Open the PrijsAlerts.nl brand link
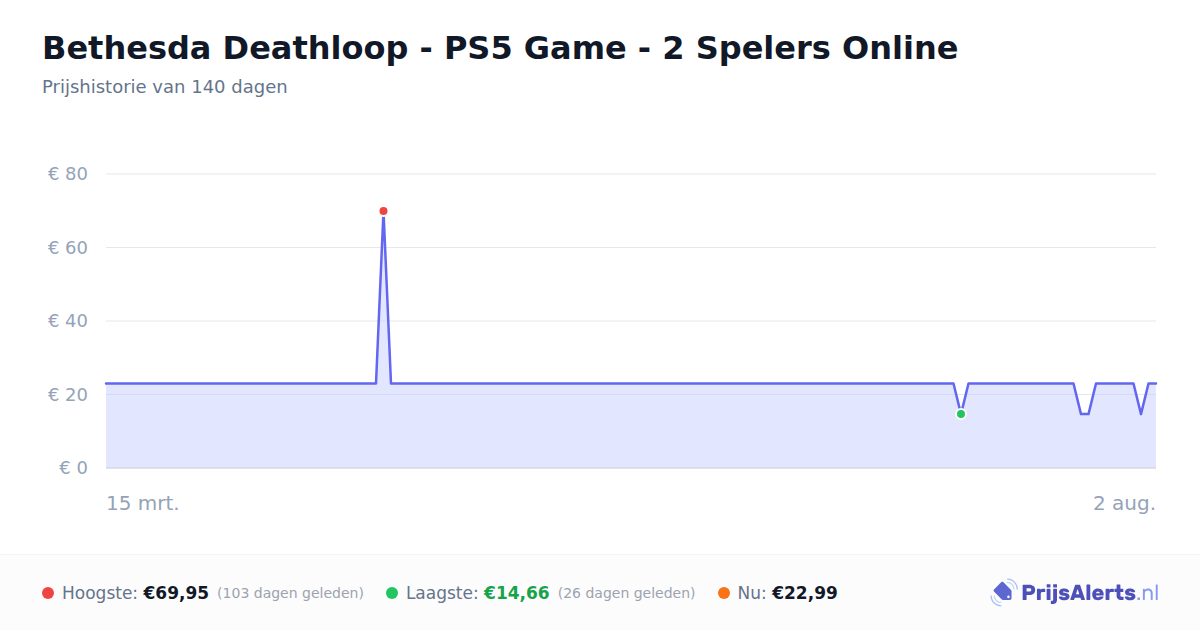1200x630 pixels. [x=1075, y=593]
